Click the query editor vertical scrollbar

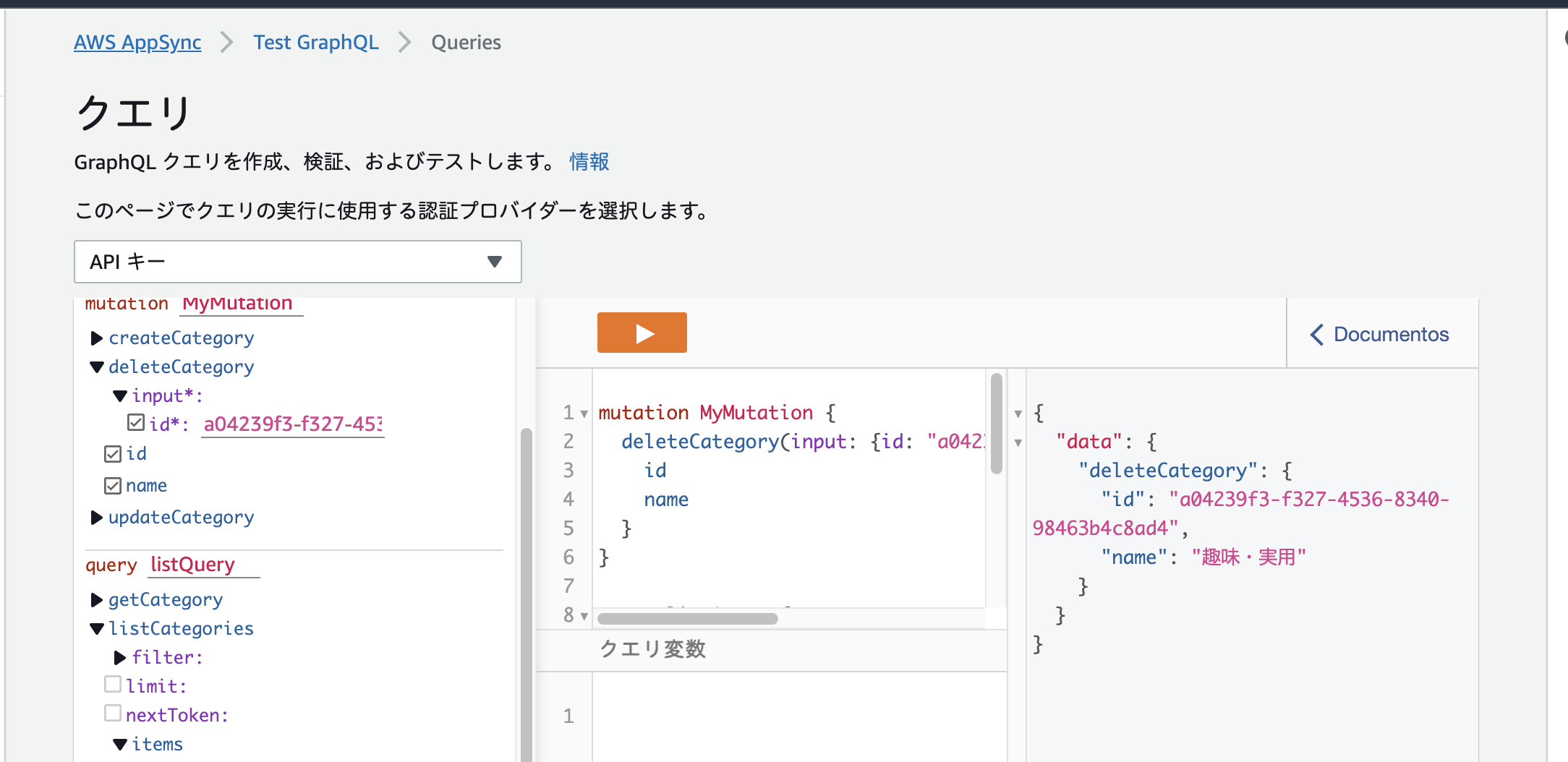tap(997, 424)
